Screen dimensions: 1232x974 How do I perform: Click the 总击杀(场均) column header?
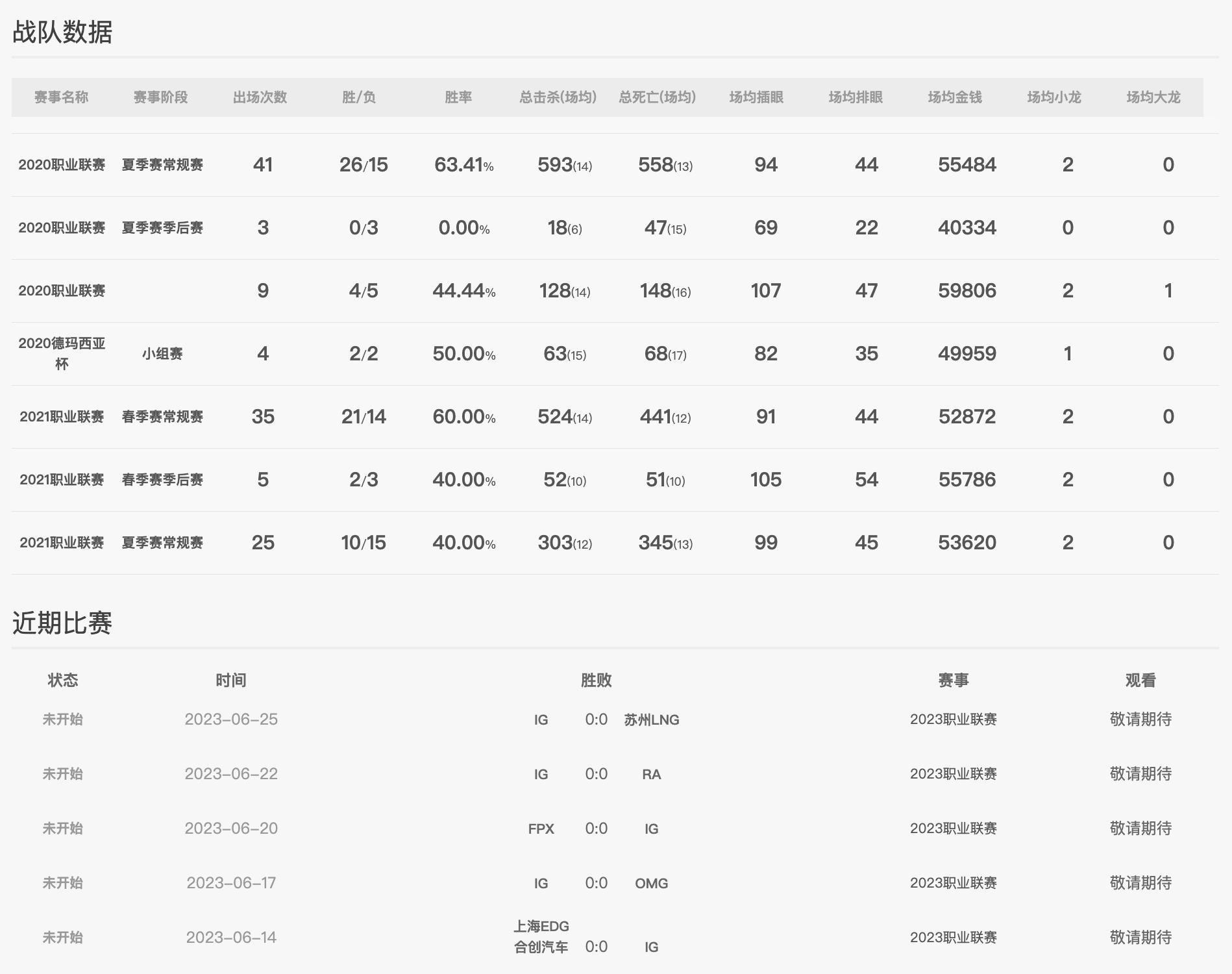557,97
